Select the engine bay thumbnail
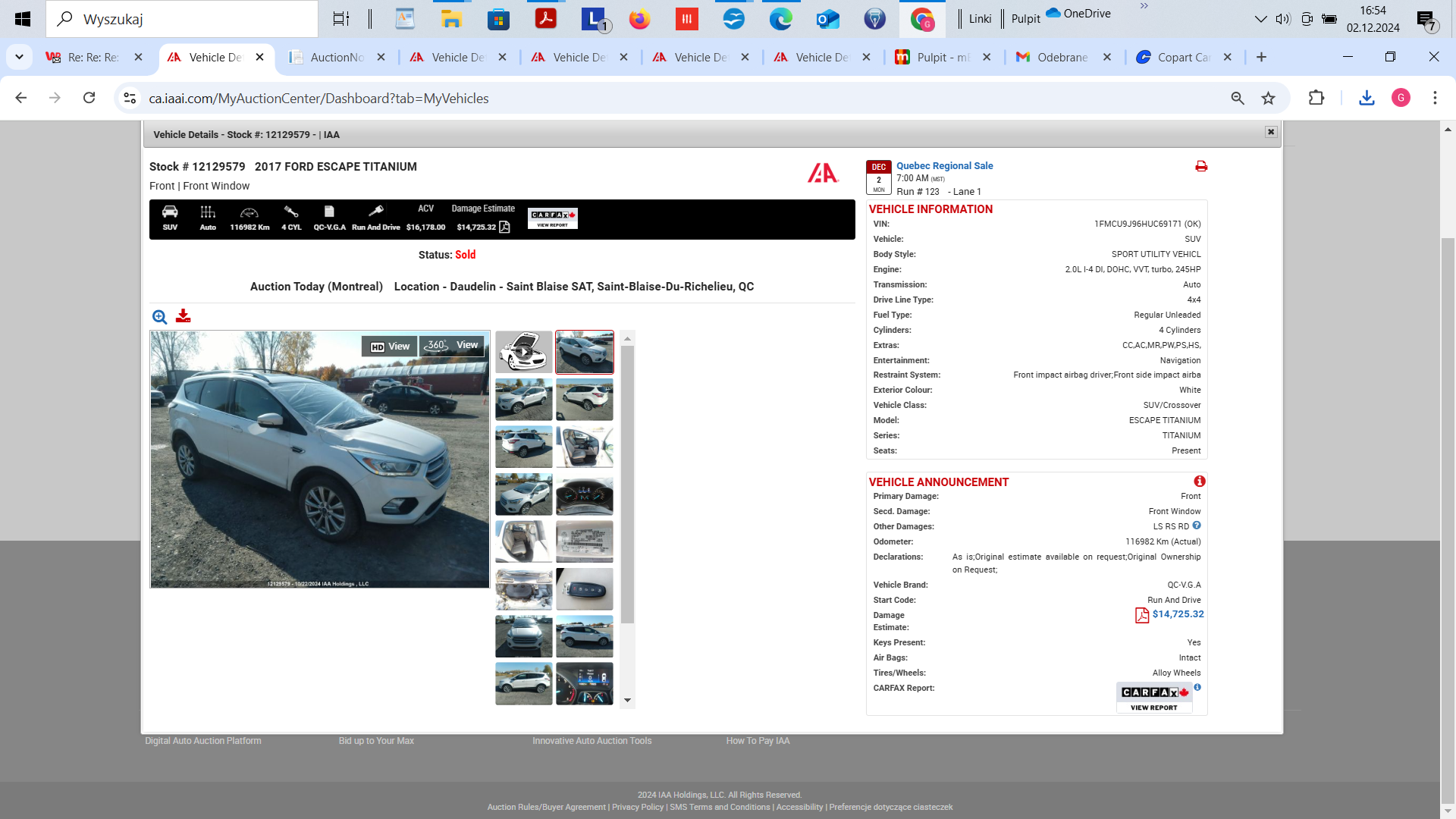 click(x=524, y=589)
